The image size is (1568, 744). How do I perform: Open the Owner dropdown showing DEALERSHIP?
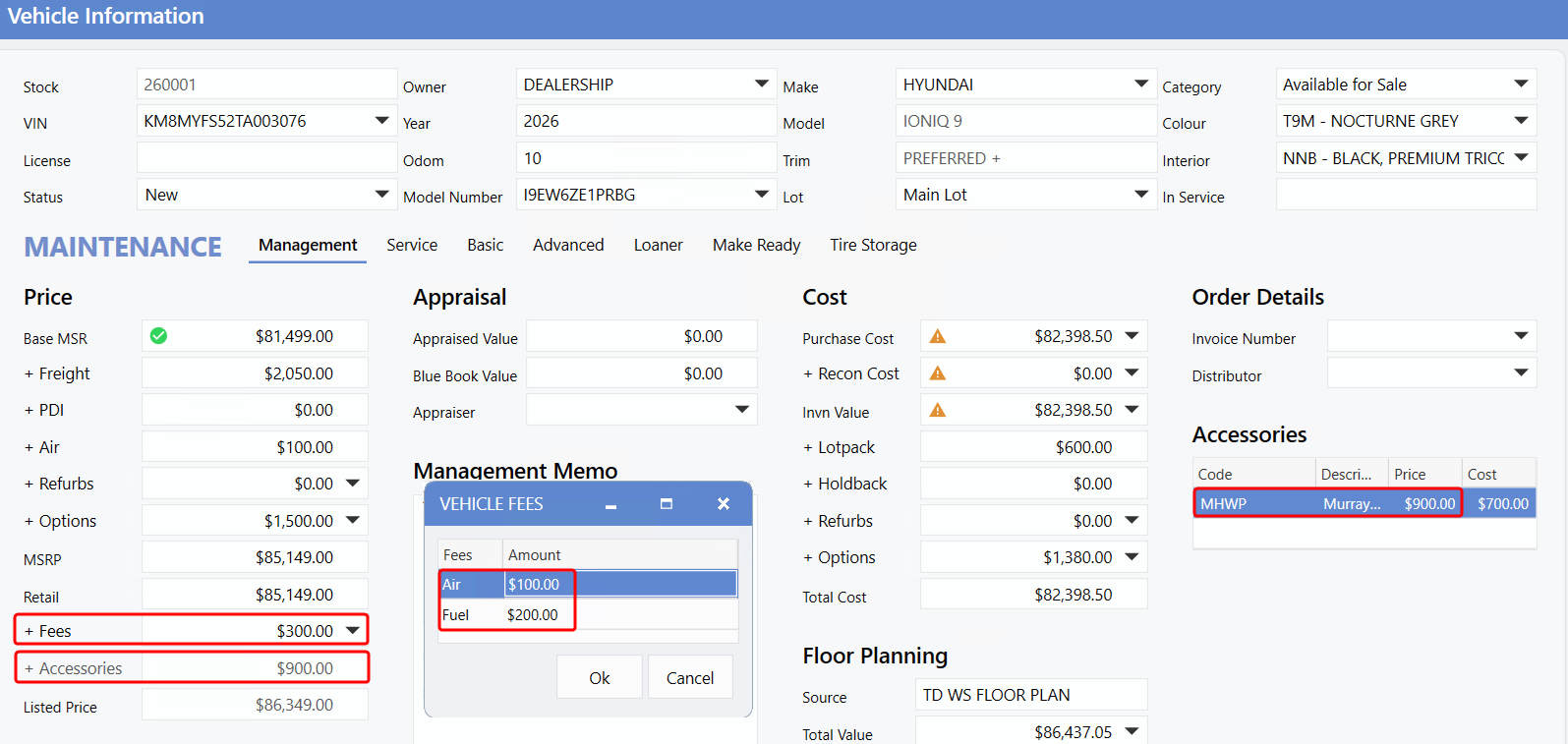761,85
